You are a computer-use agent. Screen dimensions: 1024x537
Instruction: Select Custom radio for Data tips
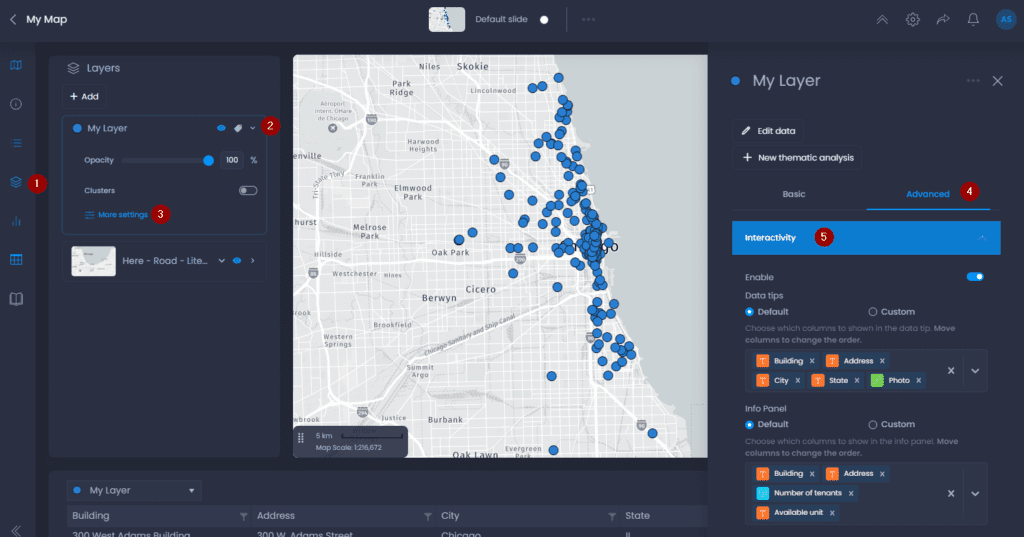(872, 312)
